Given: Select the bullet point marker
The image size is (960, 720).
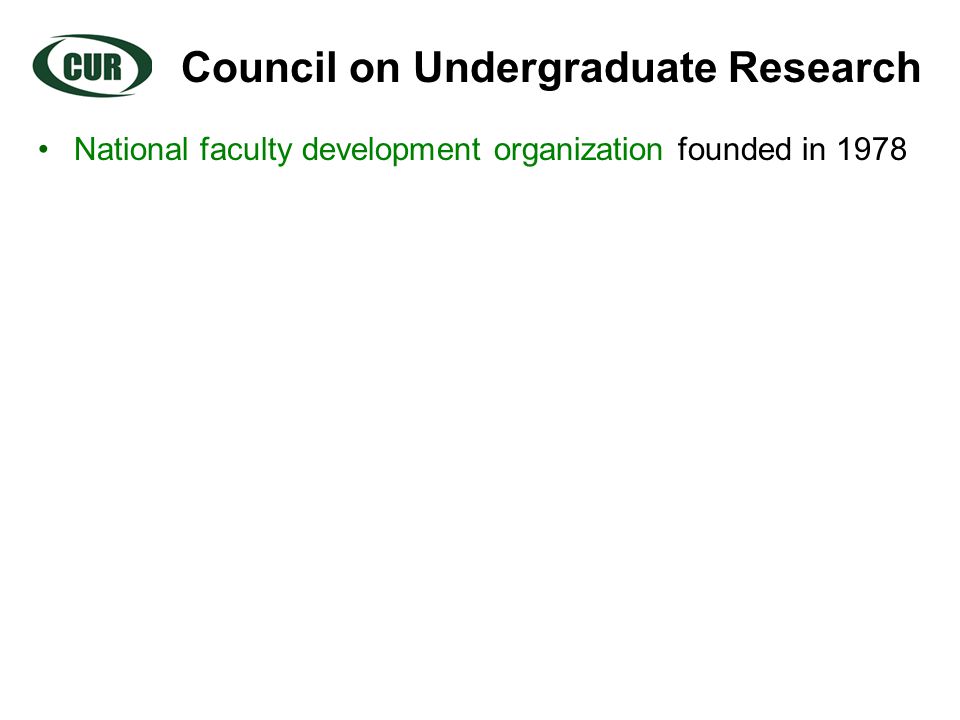Looking at the screenshot, I should pyautogui.click(x=43, y=149).
